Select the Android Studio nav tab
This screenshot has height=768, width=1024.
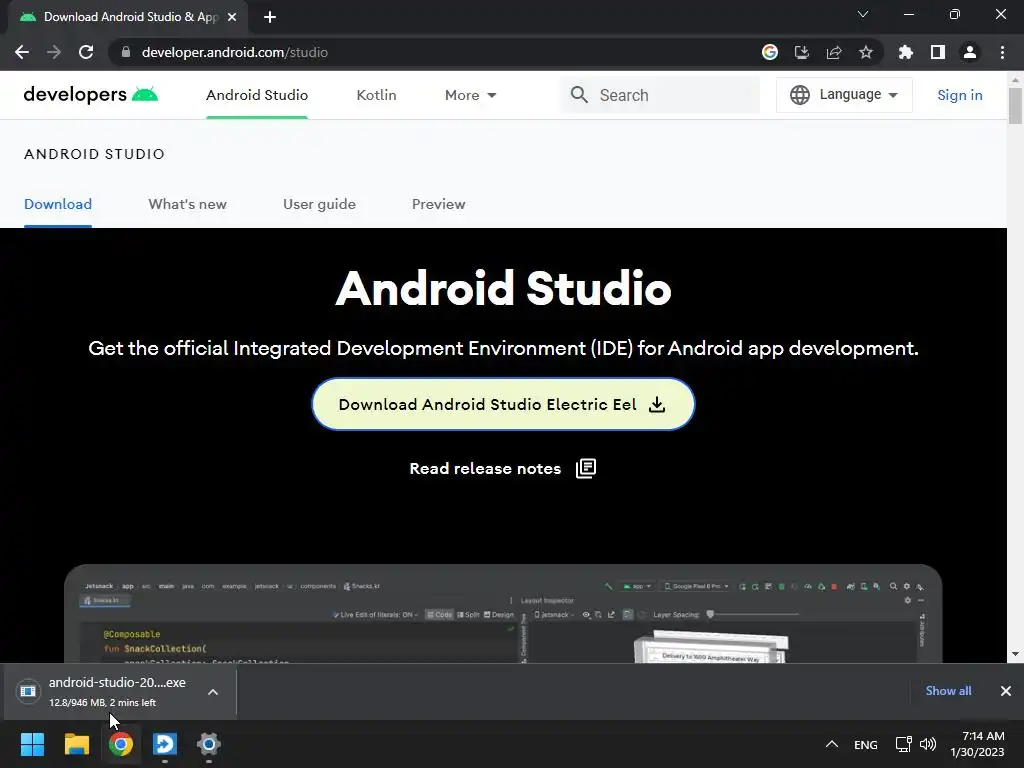pyautogui.click(x=257, y=95)
